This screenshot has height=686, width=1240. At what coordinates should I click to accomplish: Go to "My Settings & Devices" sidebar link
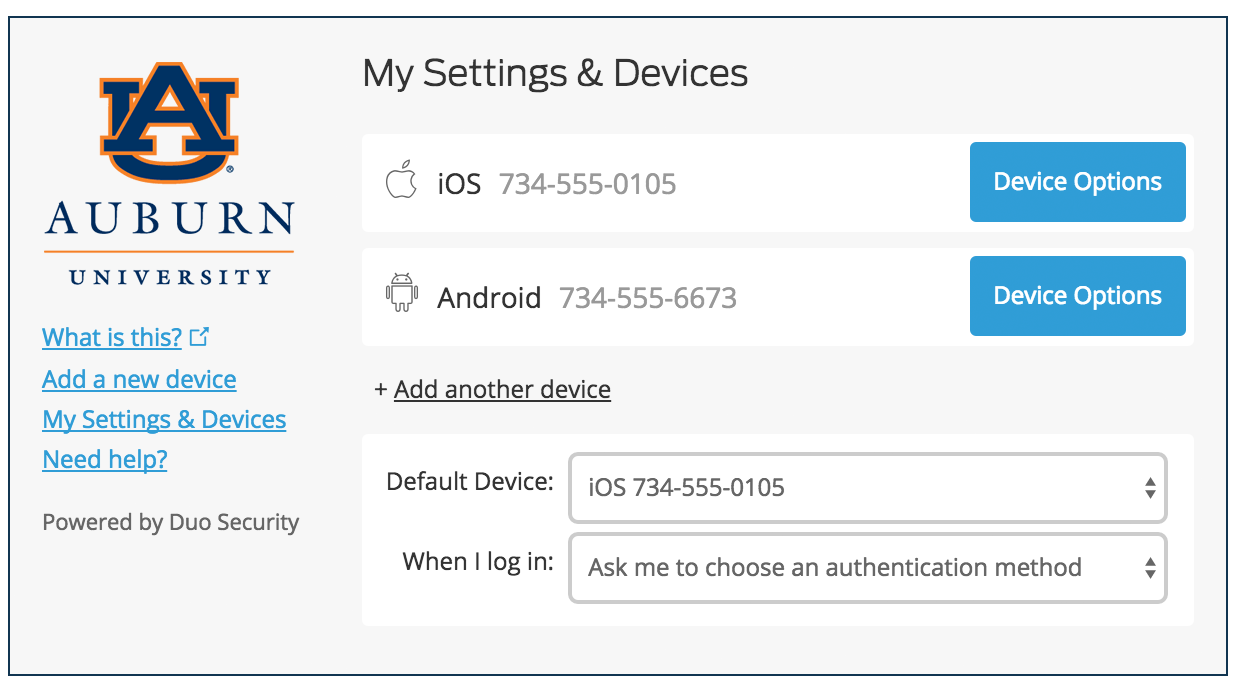(164, 420)
